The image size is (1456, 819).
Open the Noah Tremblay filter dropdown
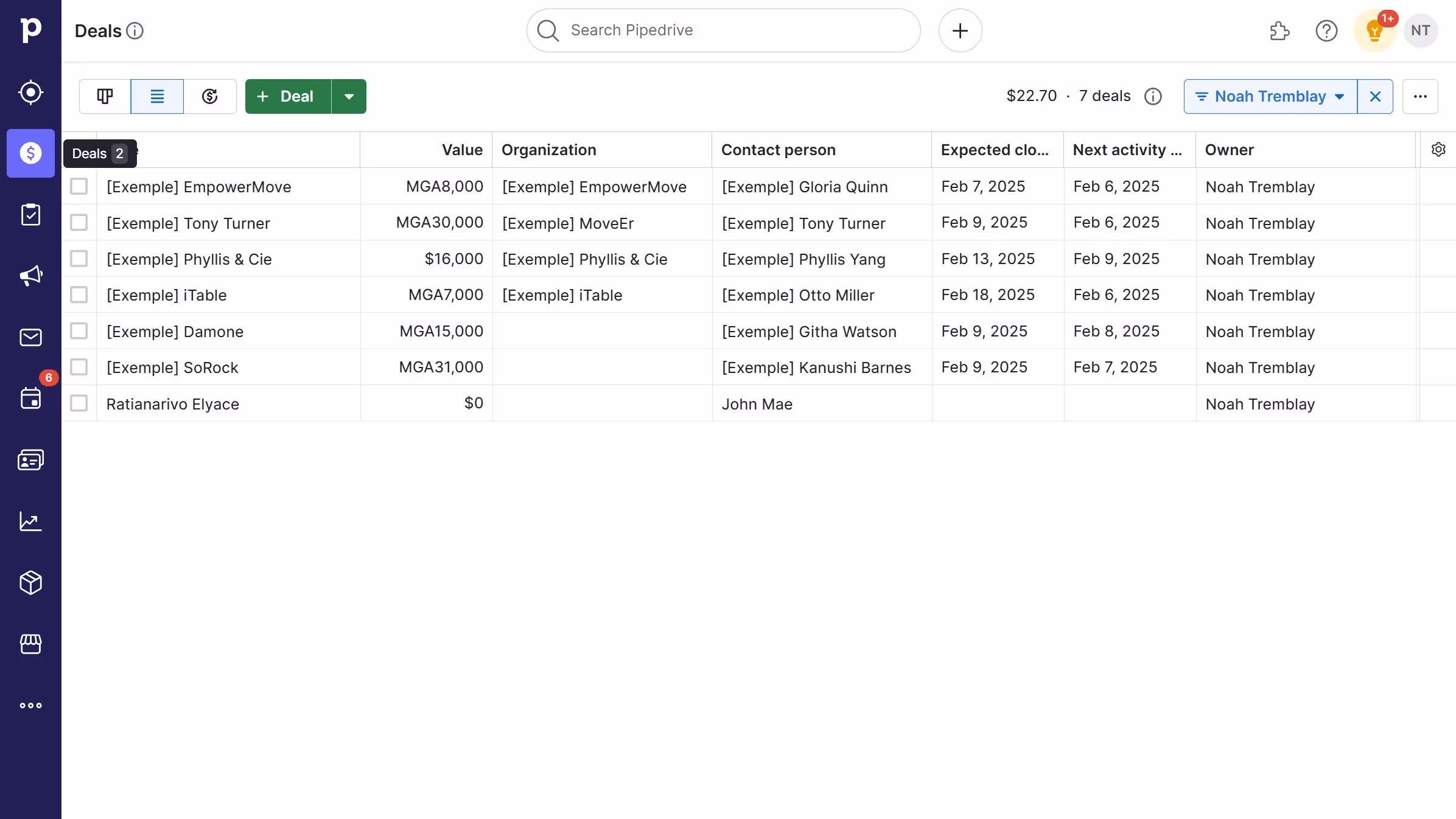click(x=1269, y=96)
